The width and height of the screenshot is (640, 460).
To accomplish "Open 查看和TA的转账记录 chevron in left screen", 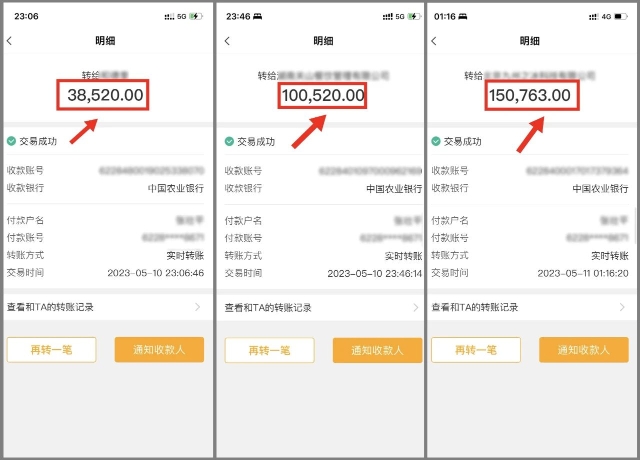I will pyautogui.click(x=198, y=307).
